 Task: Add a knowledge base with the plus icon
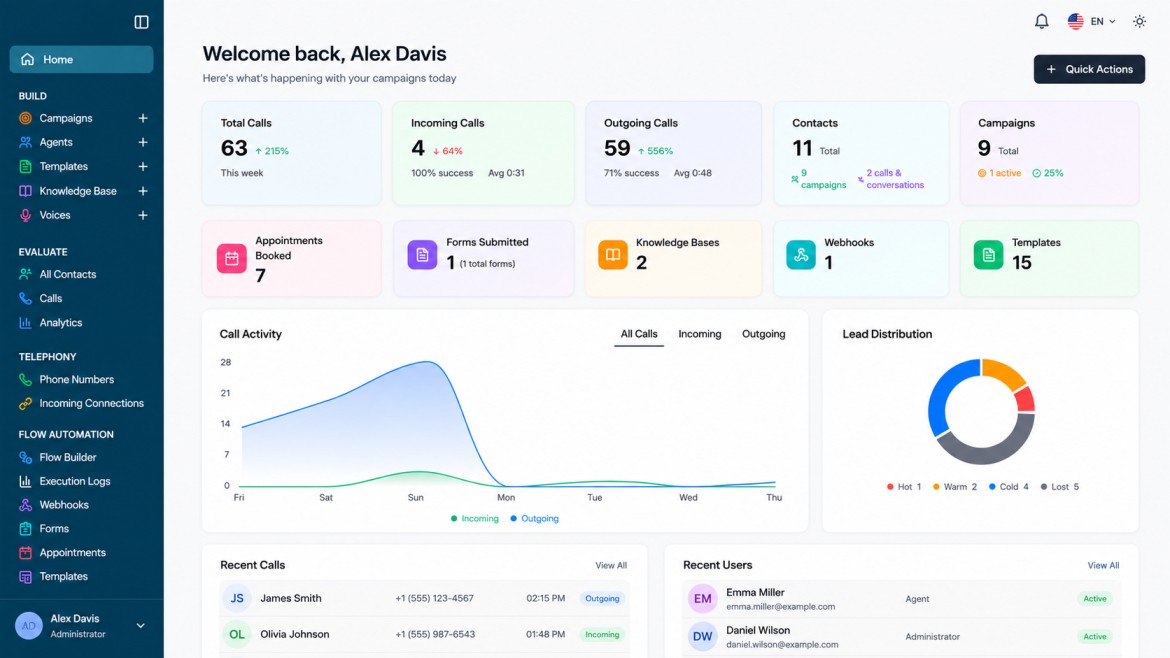[x=143, y=191]
